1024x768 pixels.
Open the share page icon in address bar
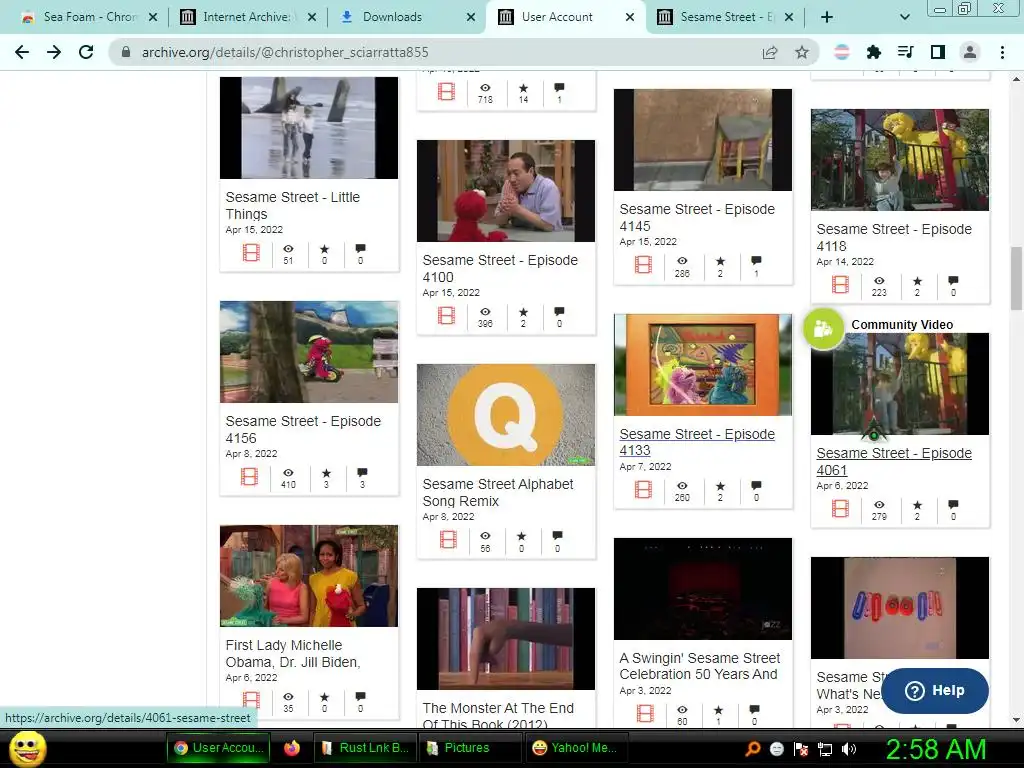[x=770, y=52]
